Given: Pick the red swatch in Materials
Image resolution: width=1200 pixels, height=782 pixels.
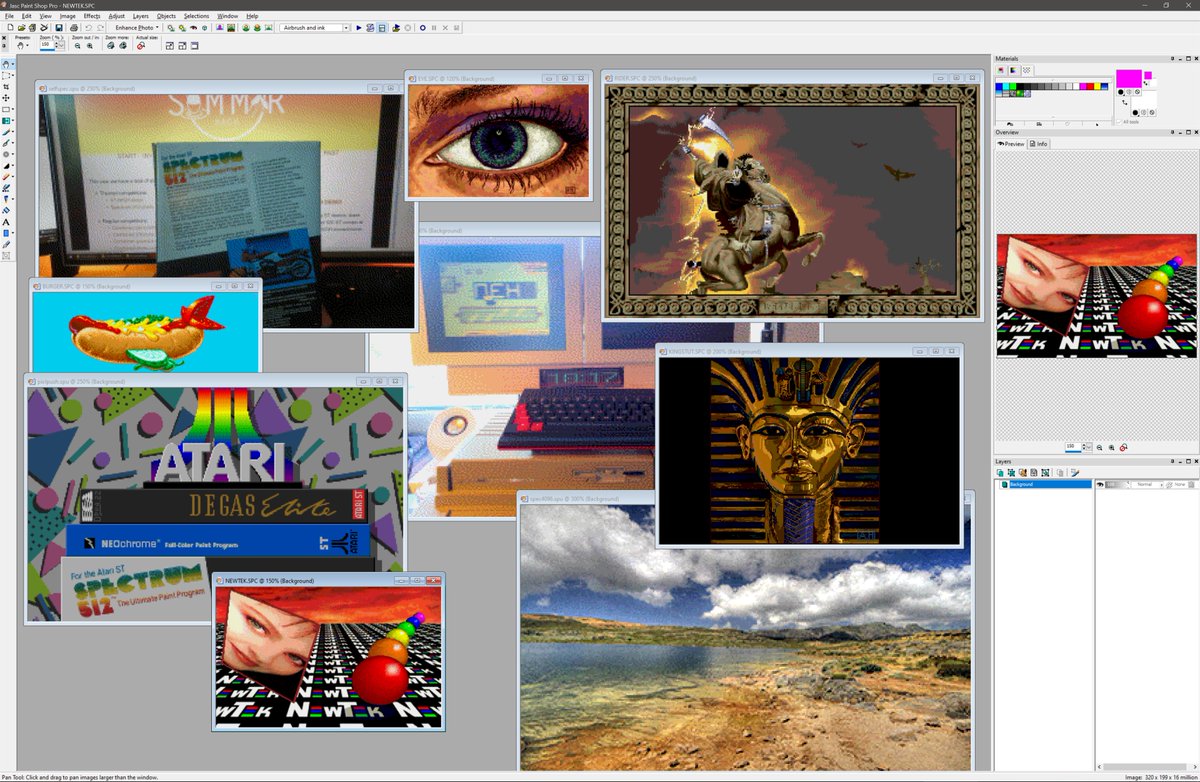Looking at the screenshot, I should [1090, 86].
